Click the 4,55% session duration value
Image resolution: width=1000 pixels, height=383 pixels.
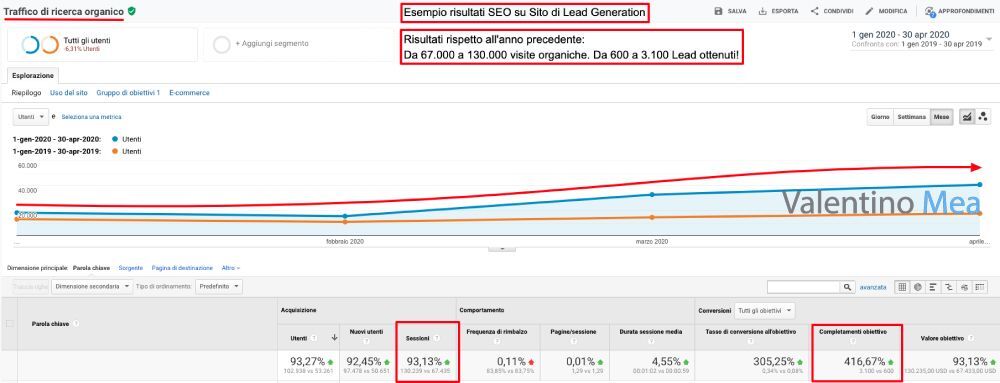(666, 361)
